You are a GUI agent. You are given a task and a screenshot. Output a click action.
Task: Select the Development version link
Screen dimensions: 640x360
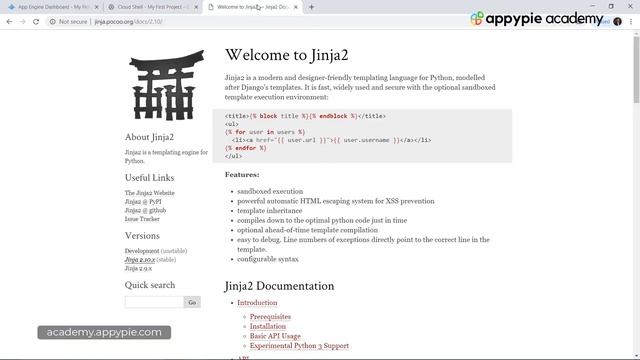[x=142, y=251]
